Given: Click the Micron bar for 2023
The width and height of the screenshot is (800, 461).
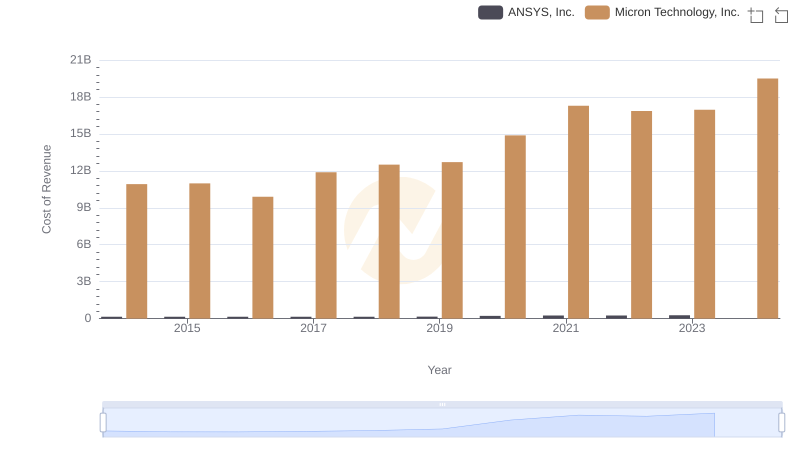Looking at the screenshot, I should pos(704,214).
